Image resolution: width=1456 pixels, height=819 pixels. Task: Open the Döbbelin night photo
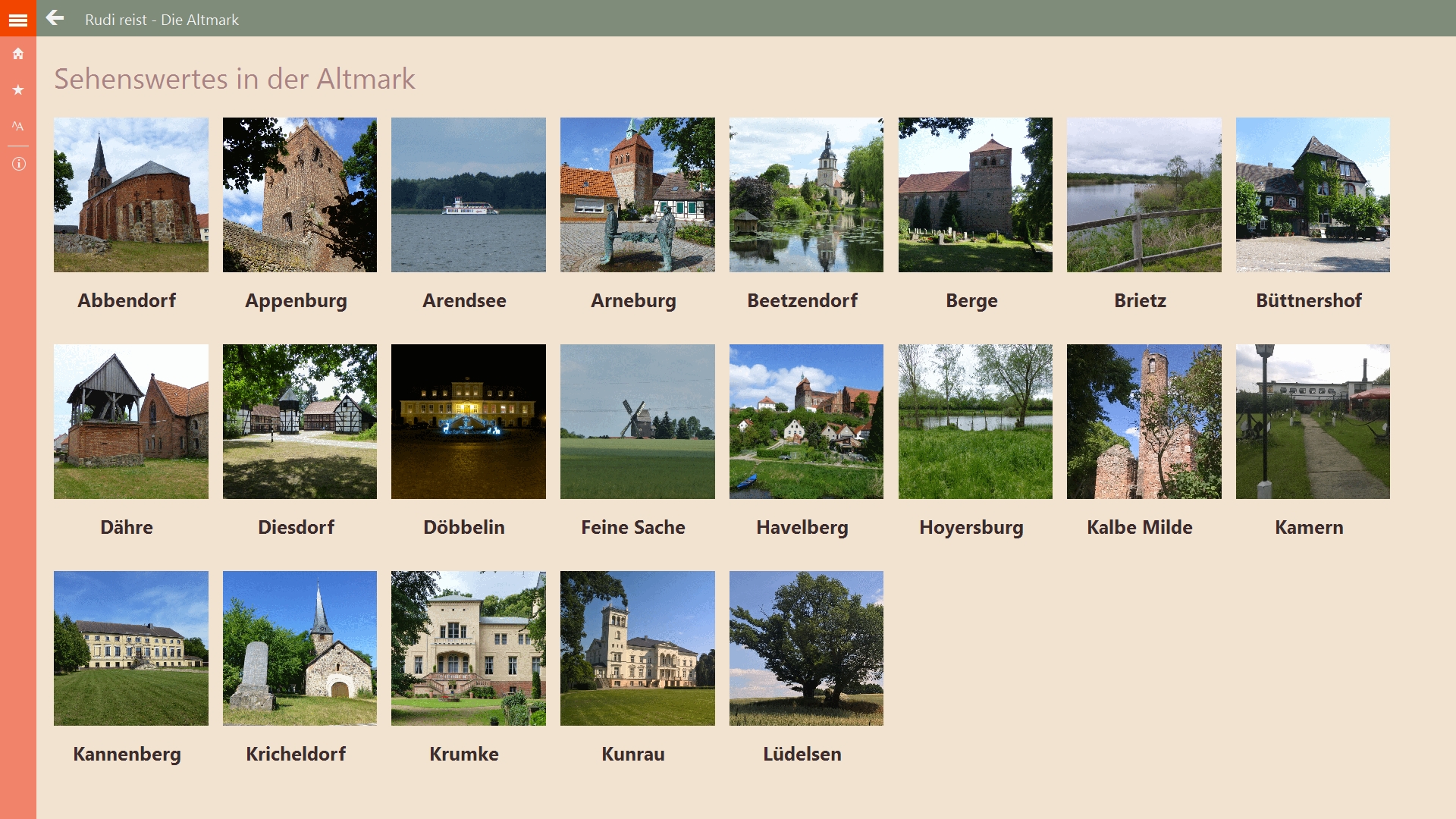point(468,422)
